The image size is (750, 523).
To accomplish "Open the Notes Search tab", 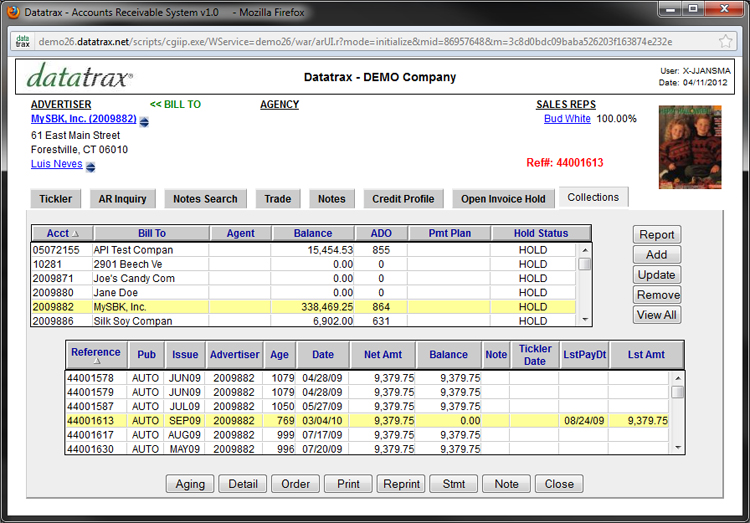I will click(205, 199).
